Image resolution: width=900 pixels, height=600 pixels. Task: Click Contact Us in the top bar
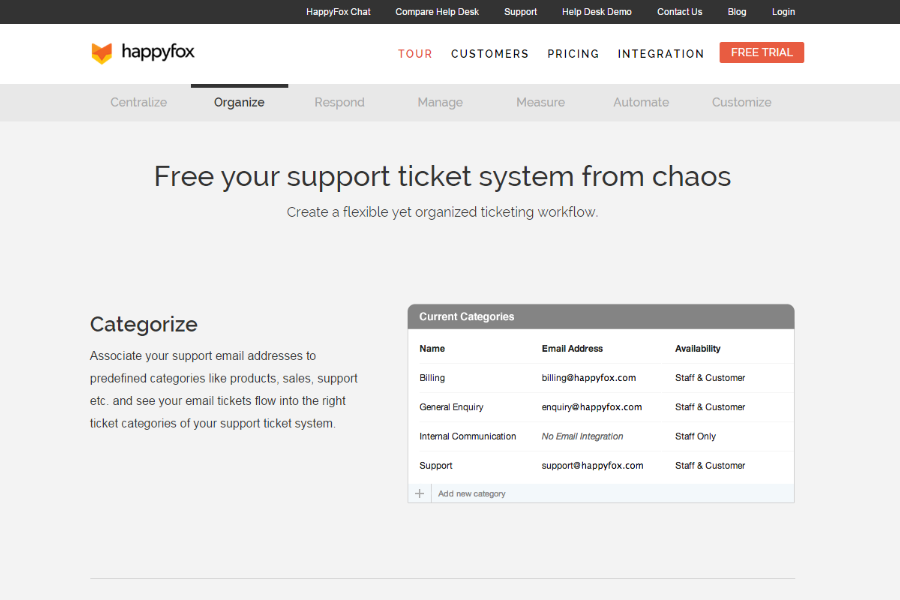point(679,12)
